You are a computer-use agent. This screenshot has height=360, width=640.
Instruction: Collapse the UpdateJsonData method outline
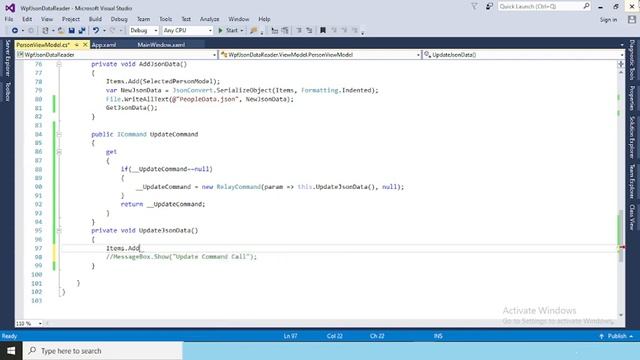click(x=59, y=231)
